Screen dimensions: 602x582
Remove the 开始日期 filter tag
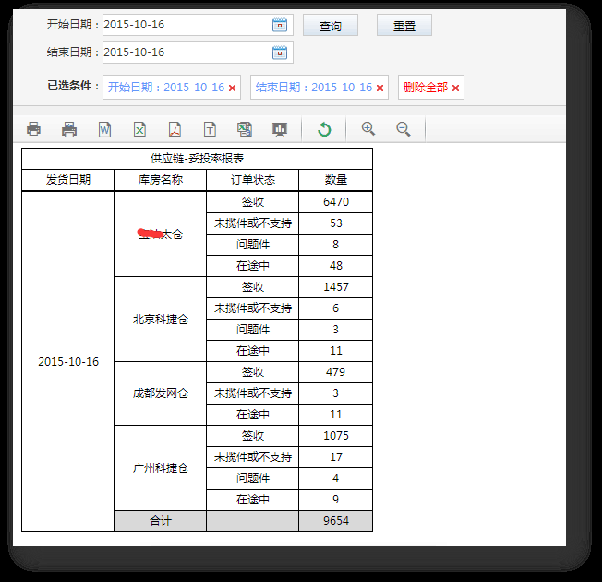(232, 88)
